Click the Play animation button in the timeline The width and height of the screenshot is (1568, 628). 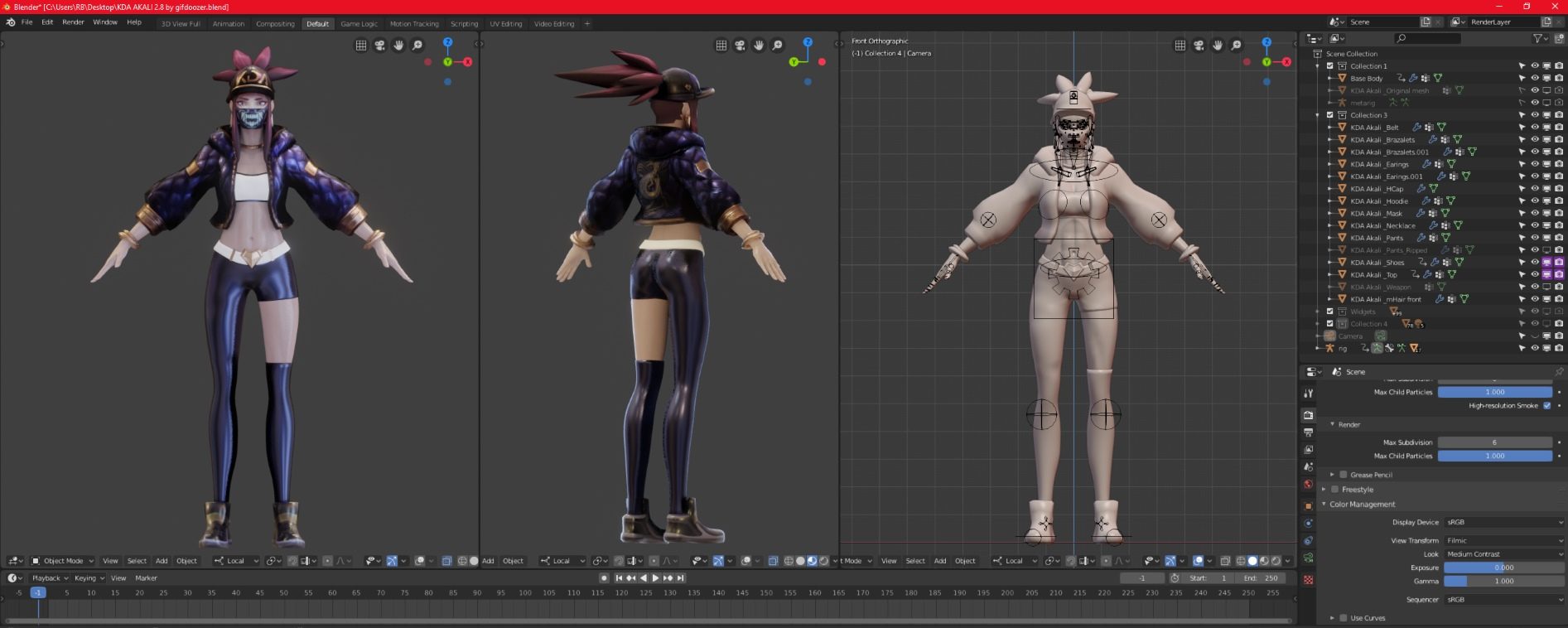tap(655, 578)
